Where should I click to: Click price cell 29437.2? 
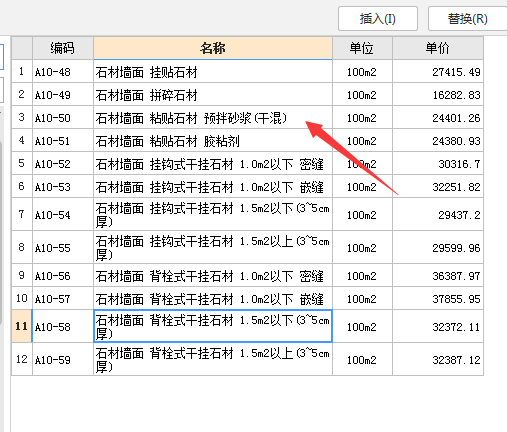(438, 215)
